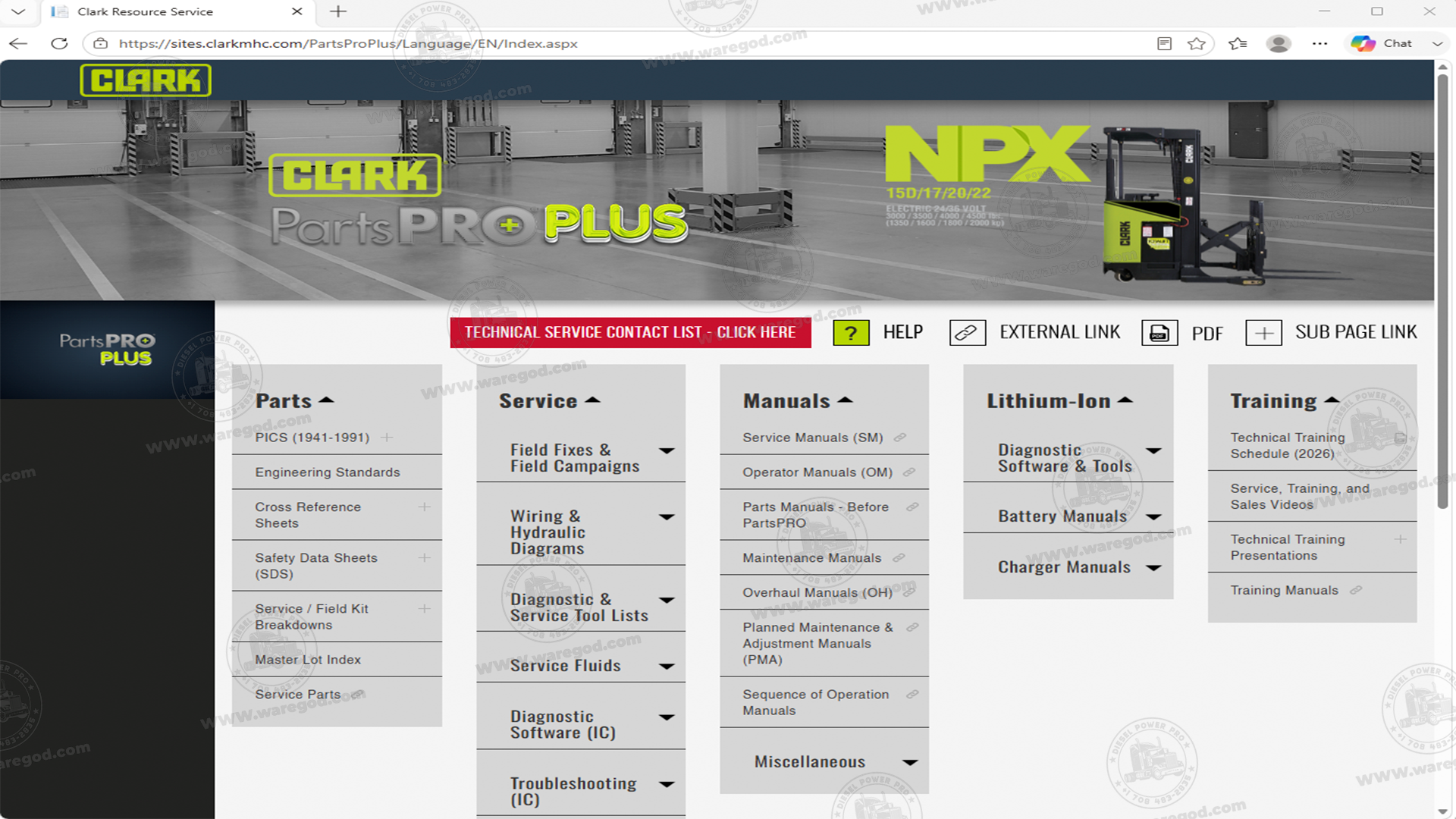Image resolution: width=1456 pixels, height=819 pixels.
Task: Collapse the Manuals section
Action: click(846, 400)
